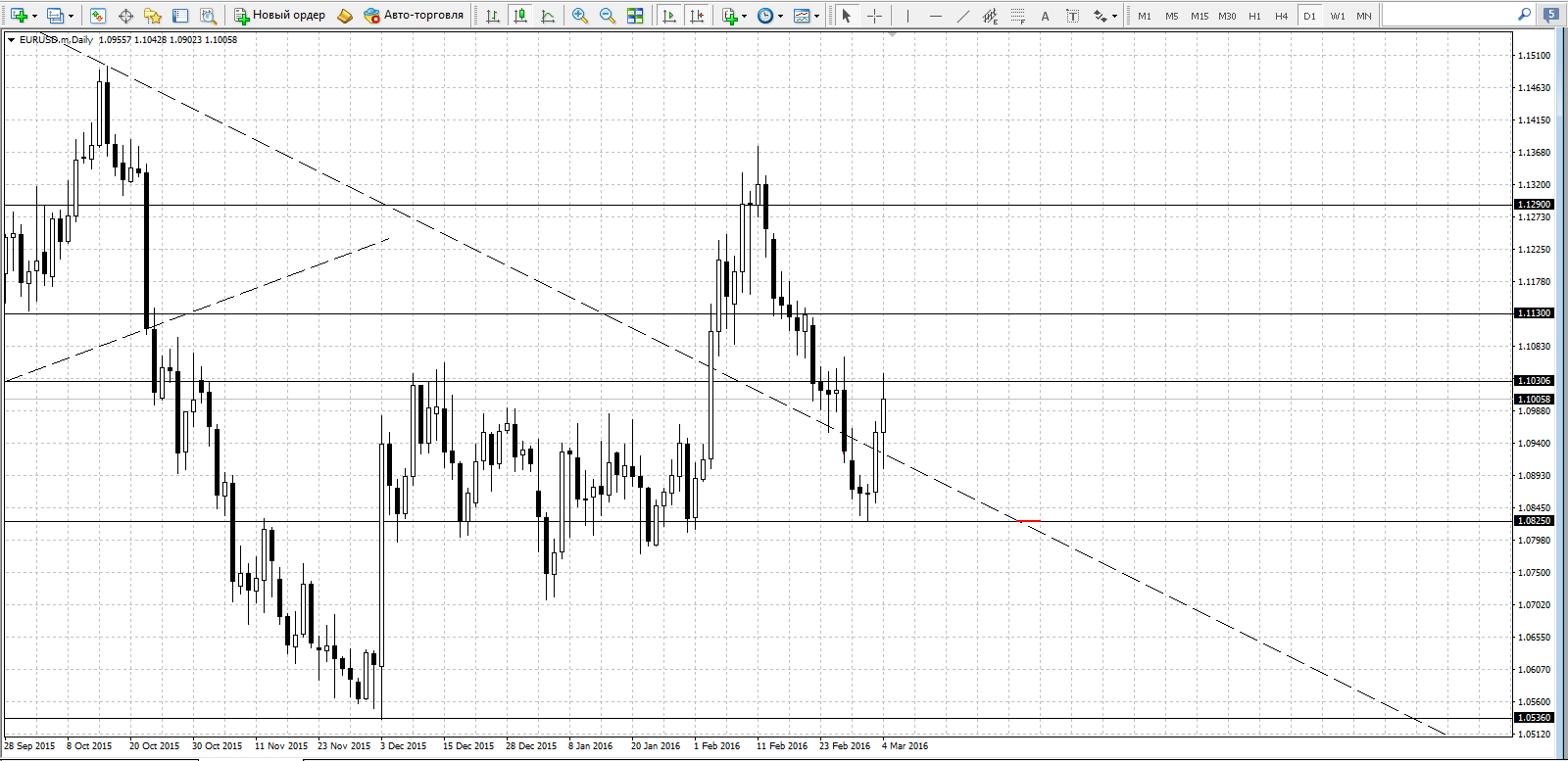This screenshot has width=1568, height=761.
Task: Select the arrows drawing tool
Action: [1101, 16]
